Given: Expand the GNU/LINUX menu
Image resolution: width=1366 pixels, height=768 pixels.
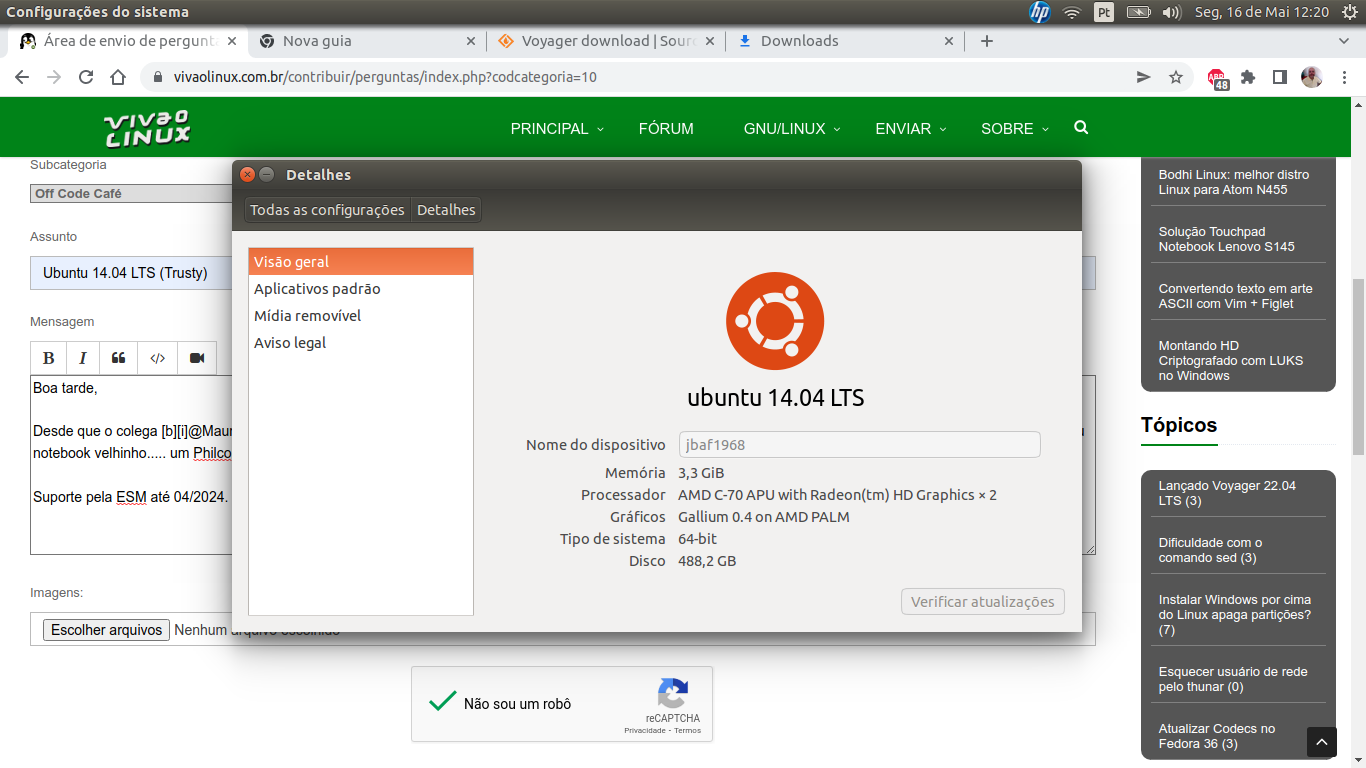Looking at the screenshot, I should click(x=792, y=128).
